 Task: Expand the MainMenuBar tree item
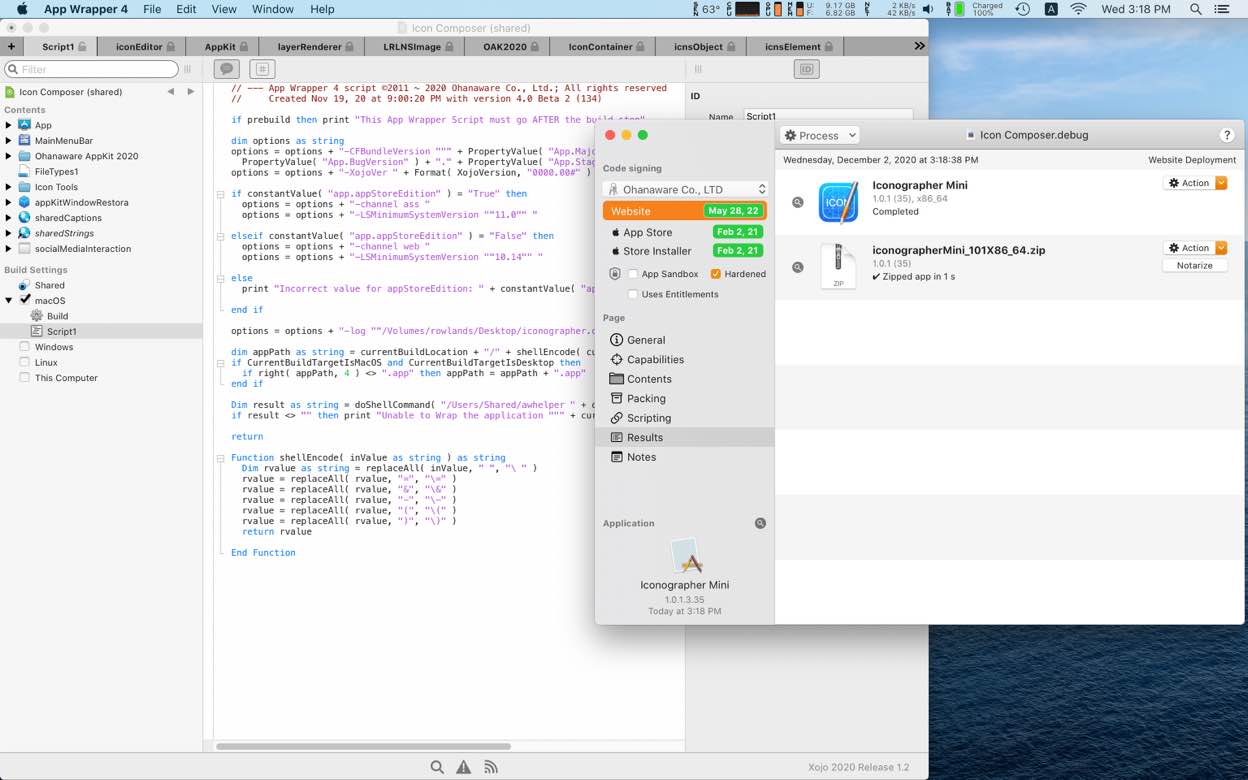pyautogui.click(x=9, y=141)
